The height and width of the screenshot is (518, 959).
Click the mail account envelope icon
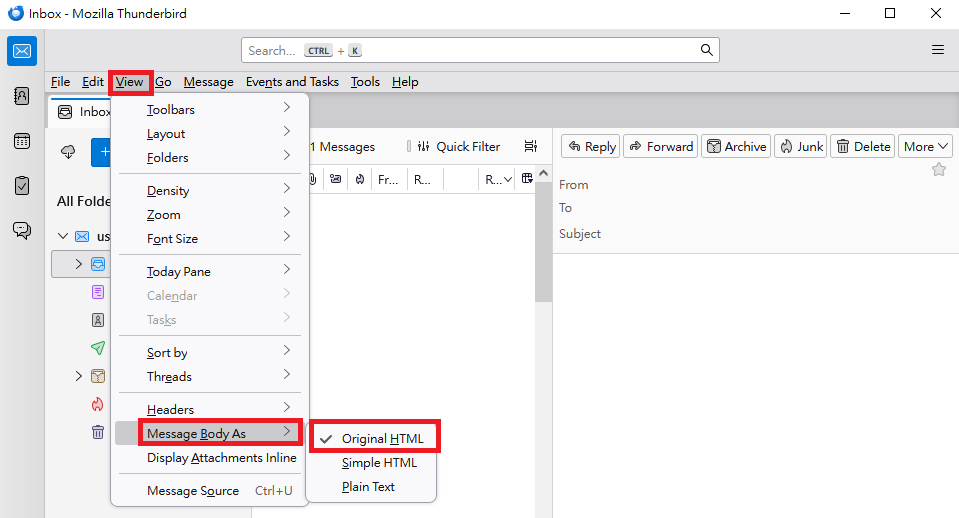[x=82, y=237]
